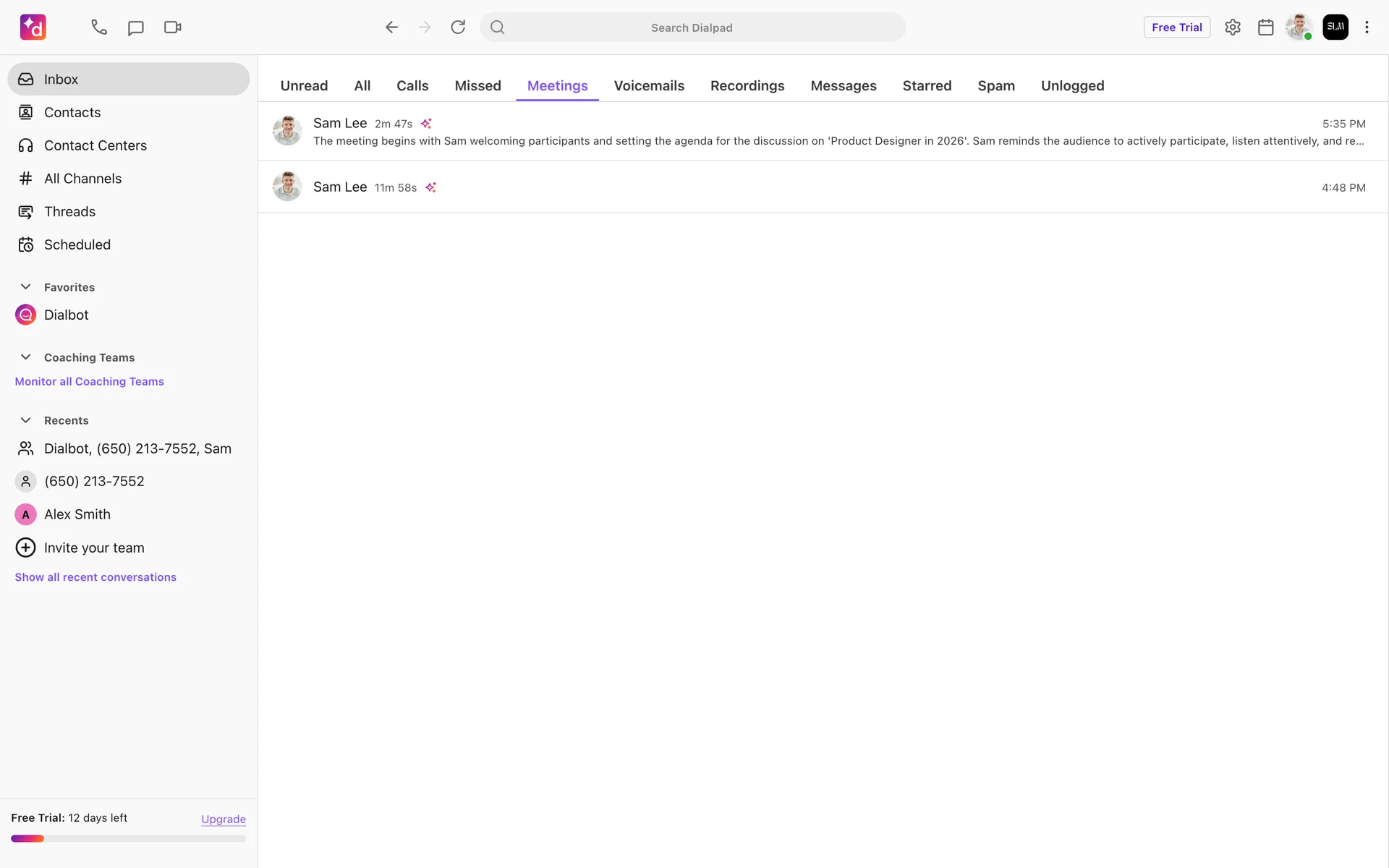Click the Free Trial button
Screen dimensions: 1389x868
pyautogui.click(x=1176, y=27)
